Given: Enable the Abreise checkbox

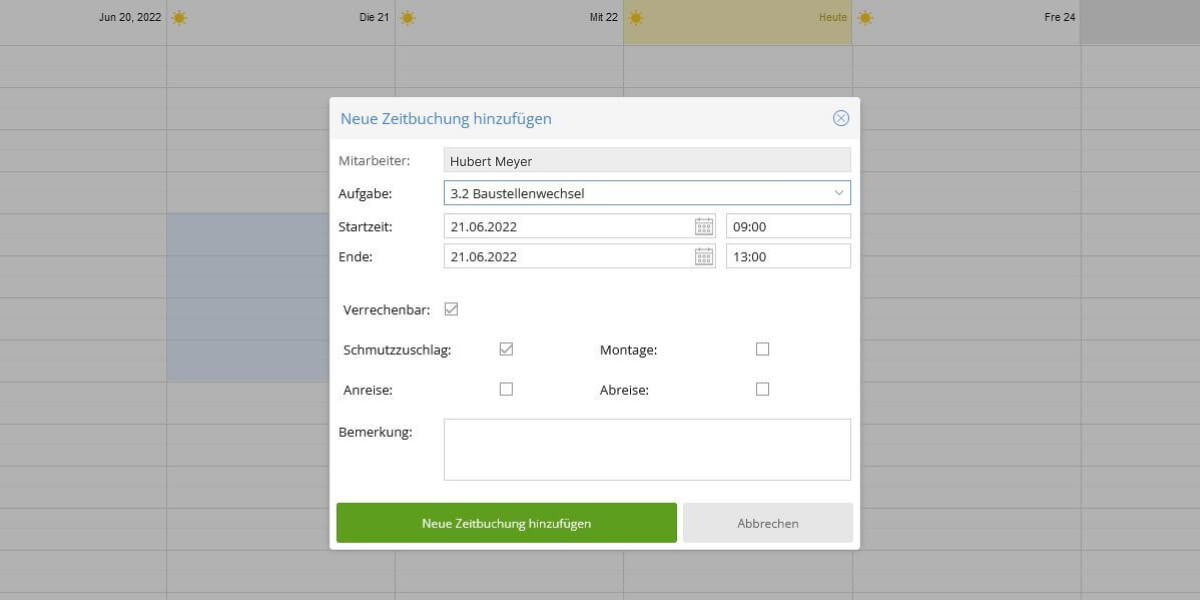Looking at the screenshot, I should [763, 389].
